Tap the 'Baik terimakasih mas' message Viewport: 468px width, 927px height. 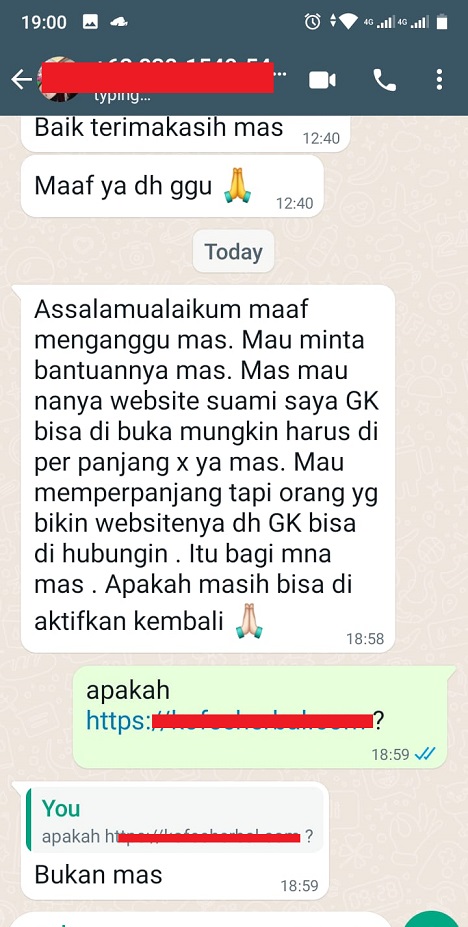[185, 132]
